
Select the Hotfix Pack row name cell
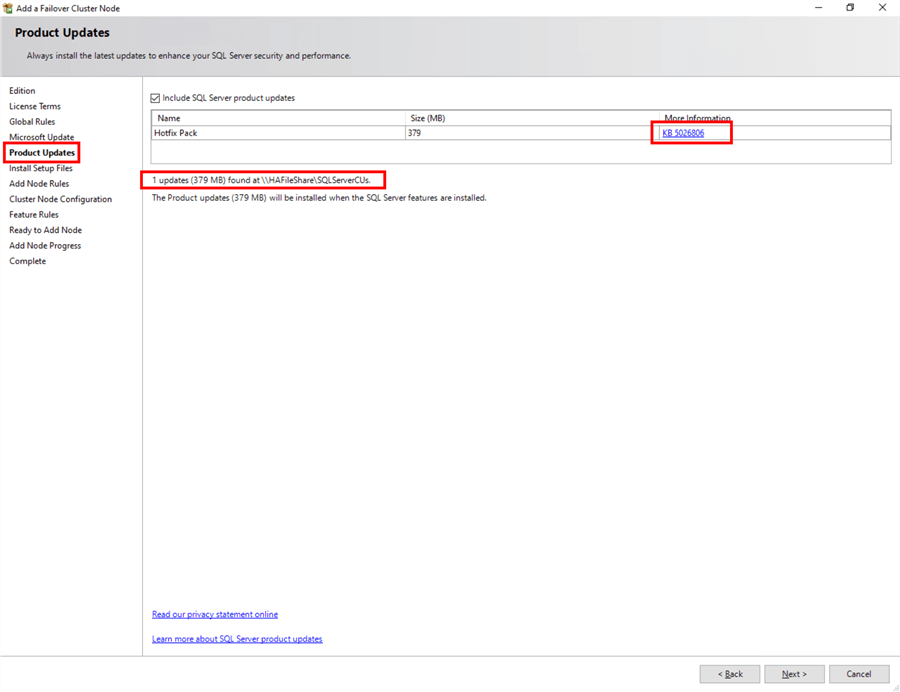(278, 133)
